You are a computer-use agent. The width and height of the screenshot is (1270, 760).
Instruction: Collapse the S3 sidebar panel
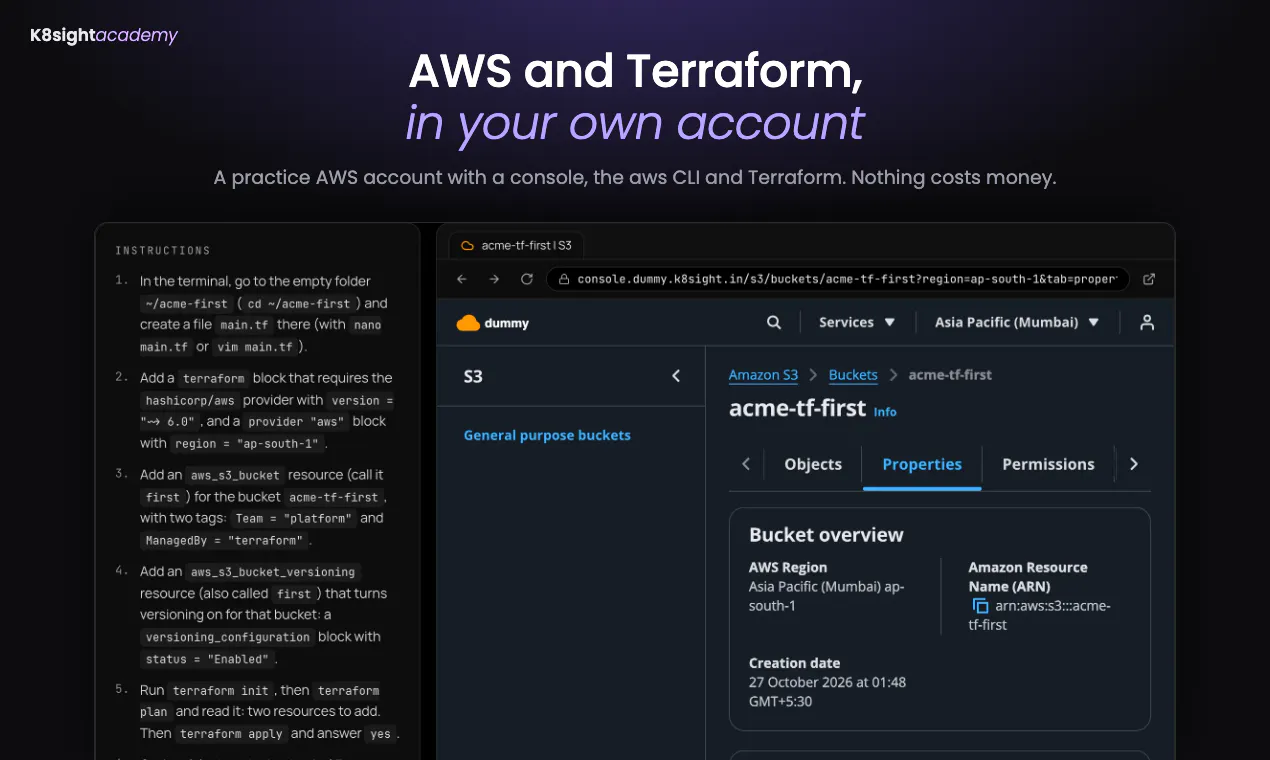676,376
